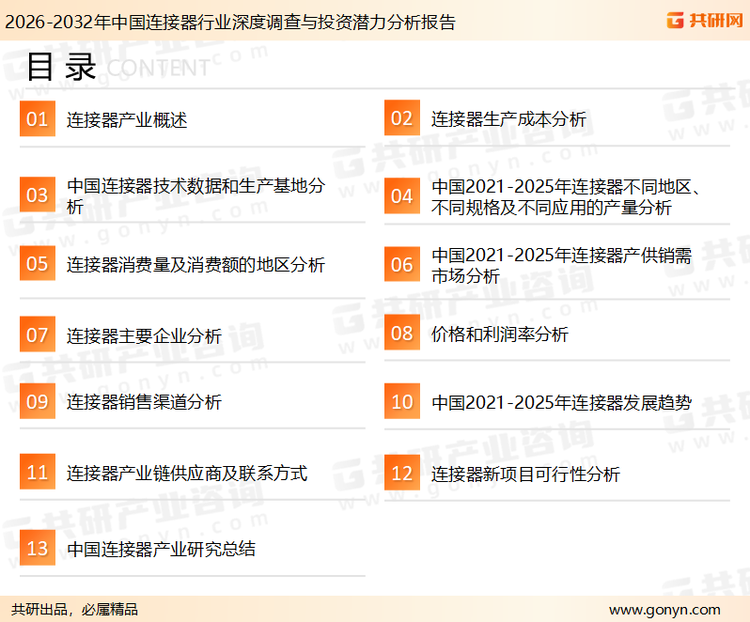Select the text 连接器销售渠道分析

pyautogui.click(x=144, y=402)
